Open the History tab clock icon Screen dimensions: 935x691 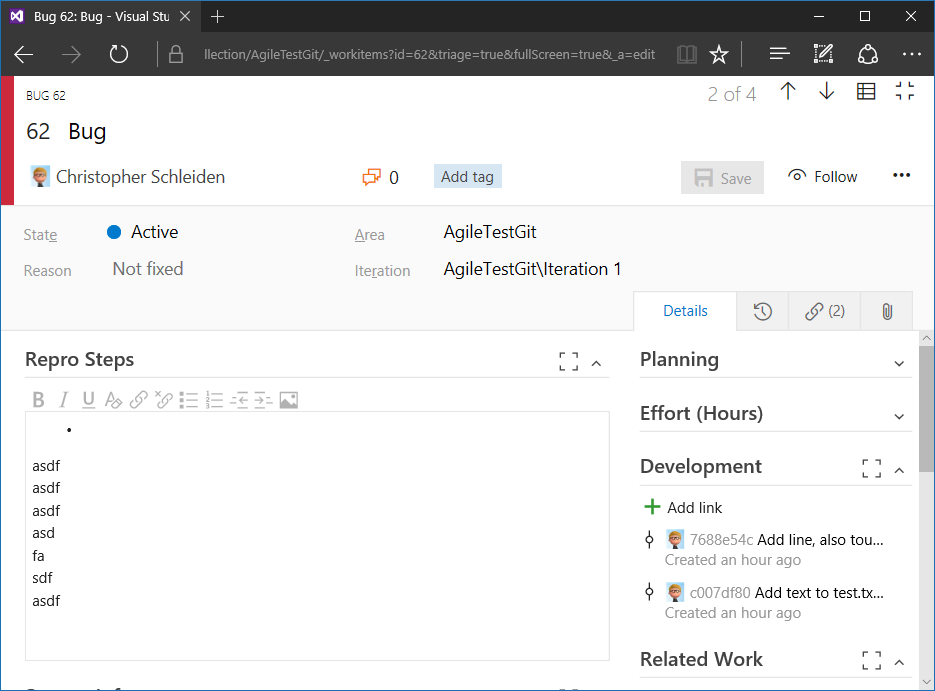pyautogui.click(x=763, y=311)
